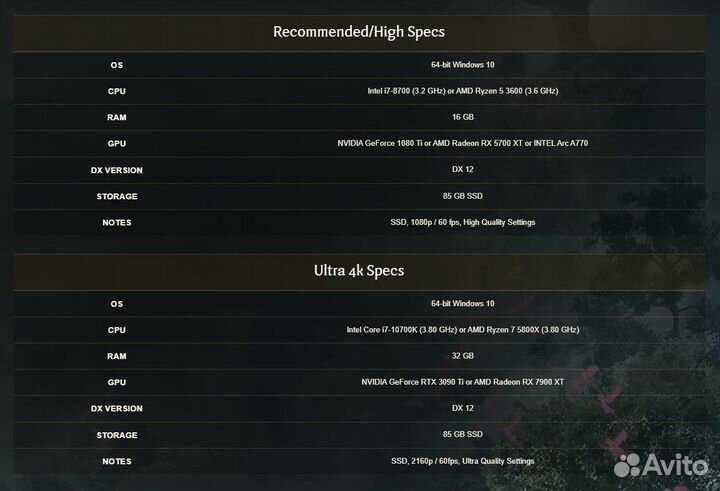Click the STORAGE label in Recommended specs
Viewport: 720px width, 491px height.
[117, 196]
